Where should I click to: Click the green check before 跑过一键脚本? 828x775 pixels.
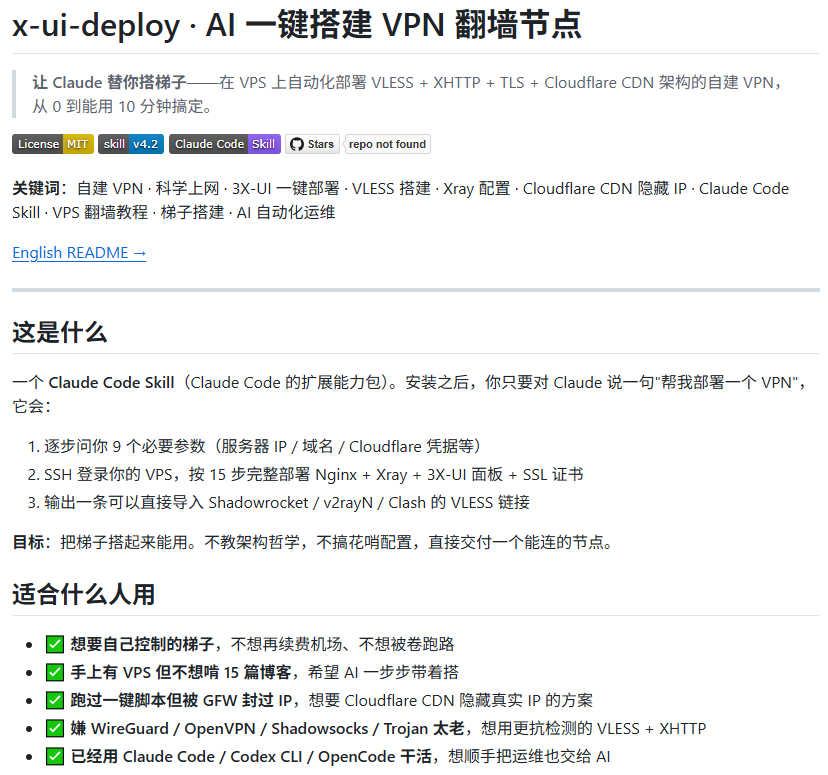coord(55,700)
